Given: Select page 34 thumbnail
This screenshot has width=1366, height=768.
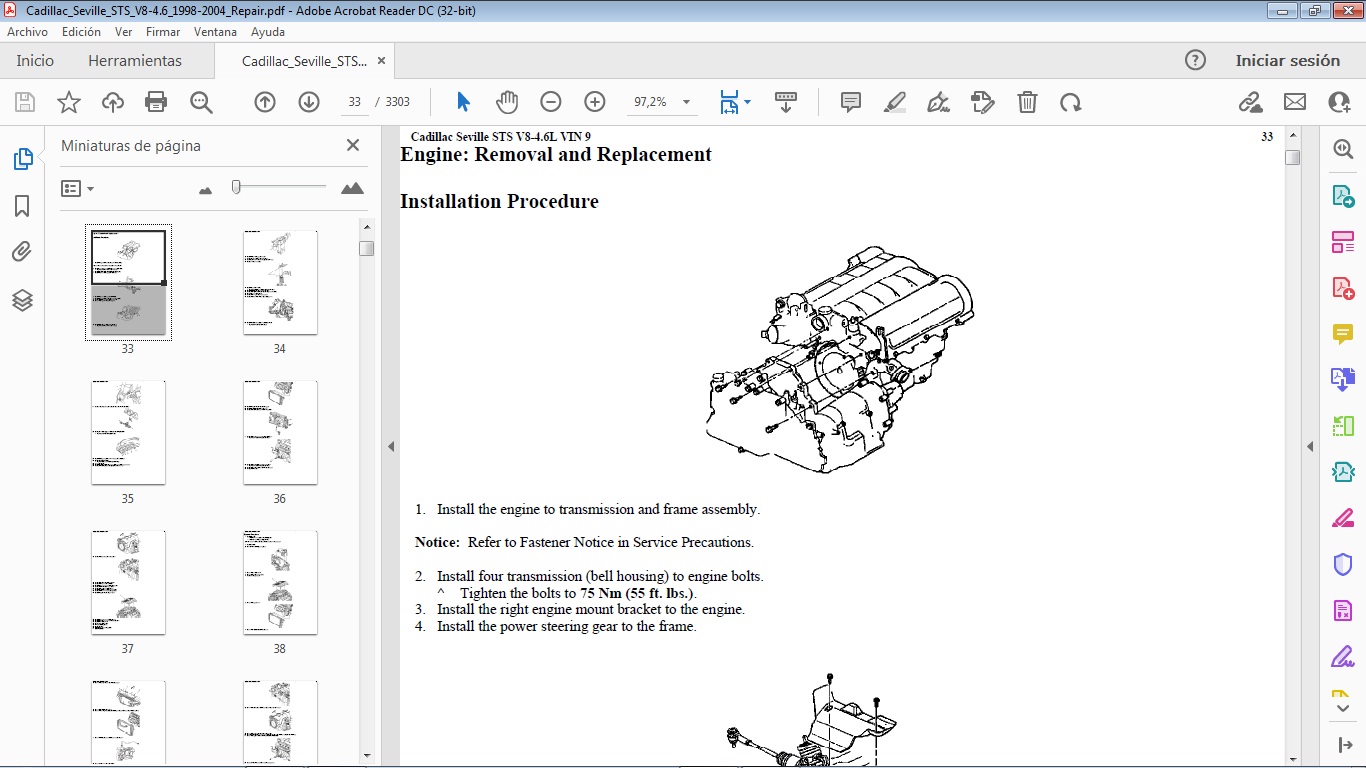Looking at the screenshot, I should point(280,282).
